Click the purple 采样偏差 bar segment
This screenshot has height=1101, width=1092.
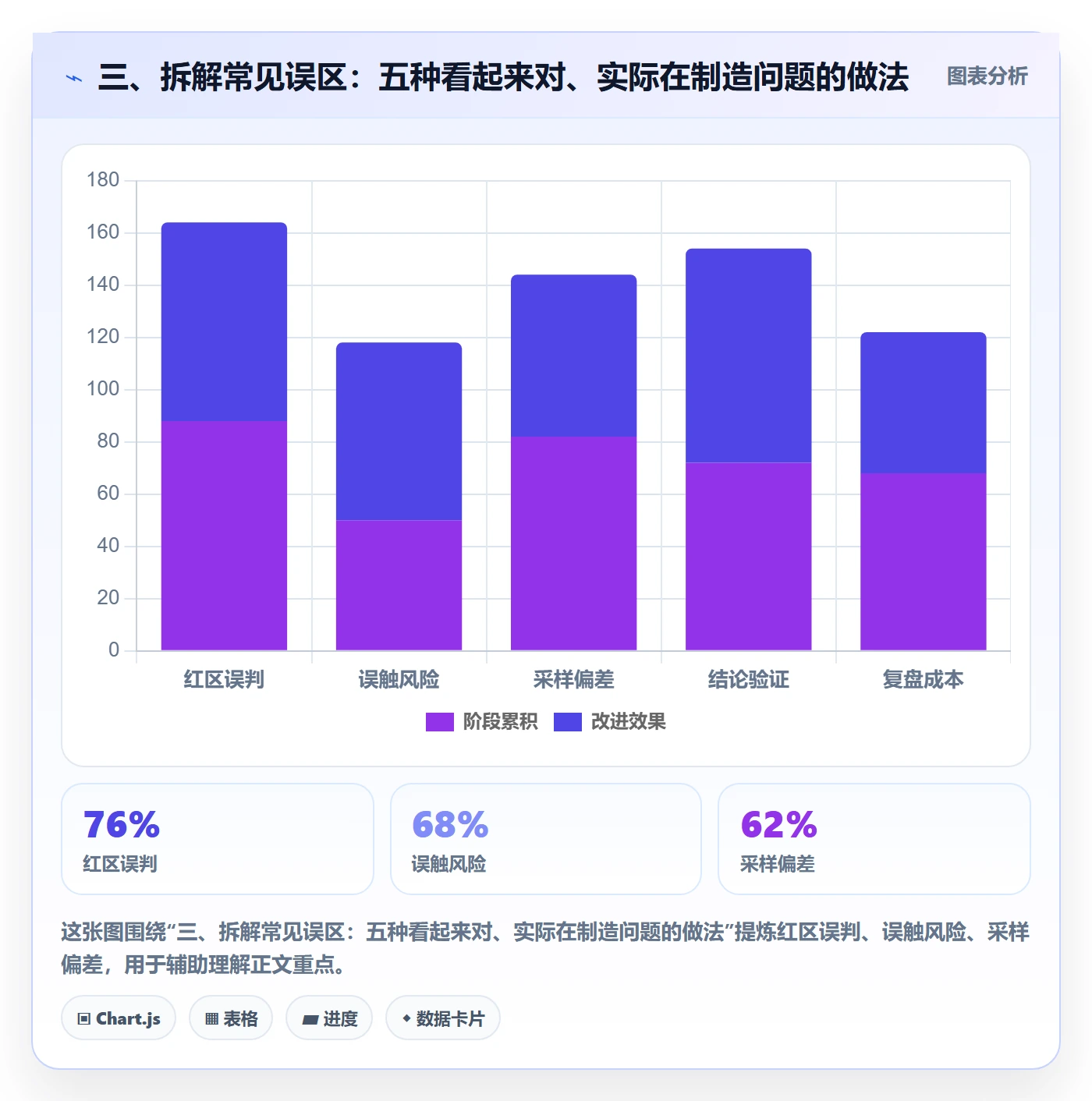[x=573, y=543]
